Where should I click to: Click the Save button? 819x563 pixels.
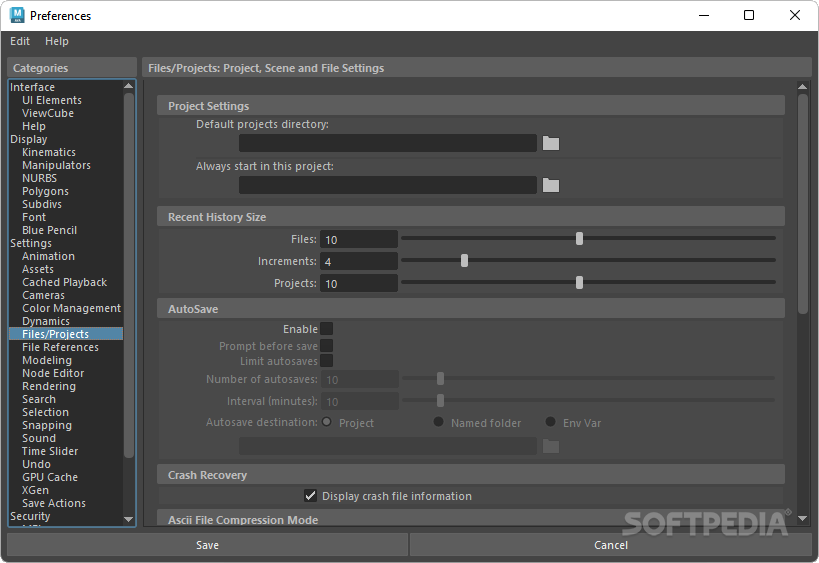[x=207, y=545]
